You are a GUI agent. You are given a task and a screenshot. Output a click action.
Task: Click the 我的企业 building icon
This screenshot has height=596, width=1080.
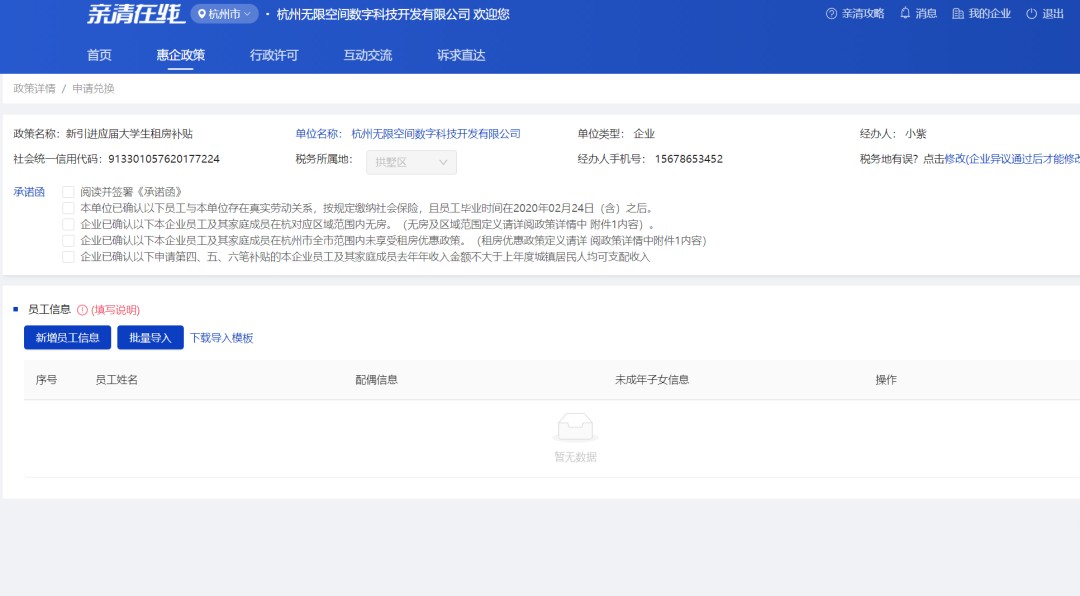[959, 14]
